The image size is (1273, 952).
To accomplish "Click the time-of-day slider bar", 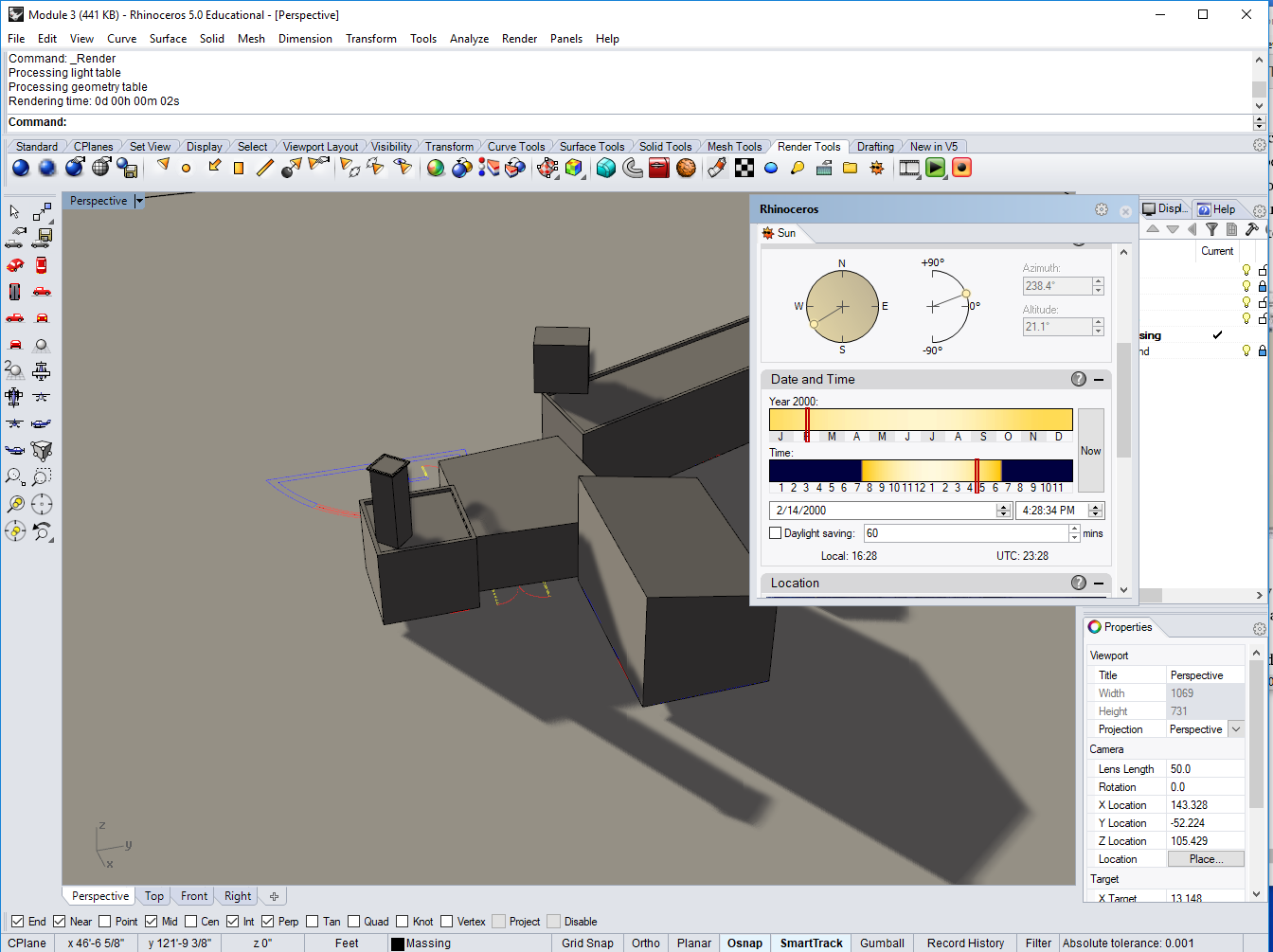I will [x=920, y=470].
